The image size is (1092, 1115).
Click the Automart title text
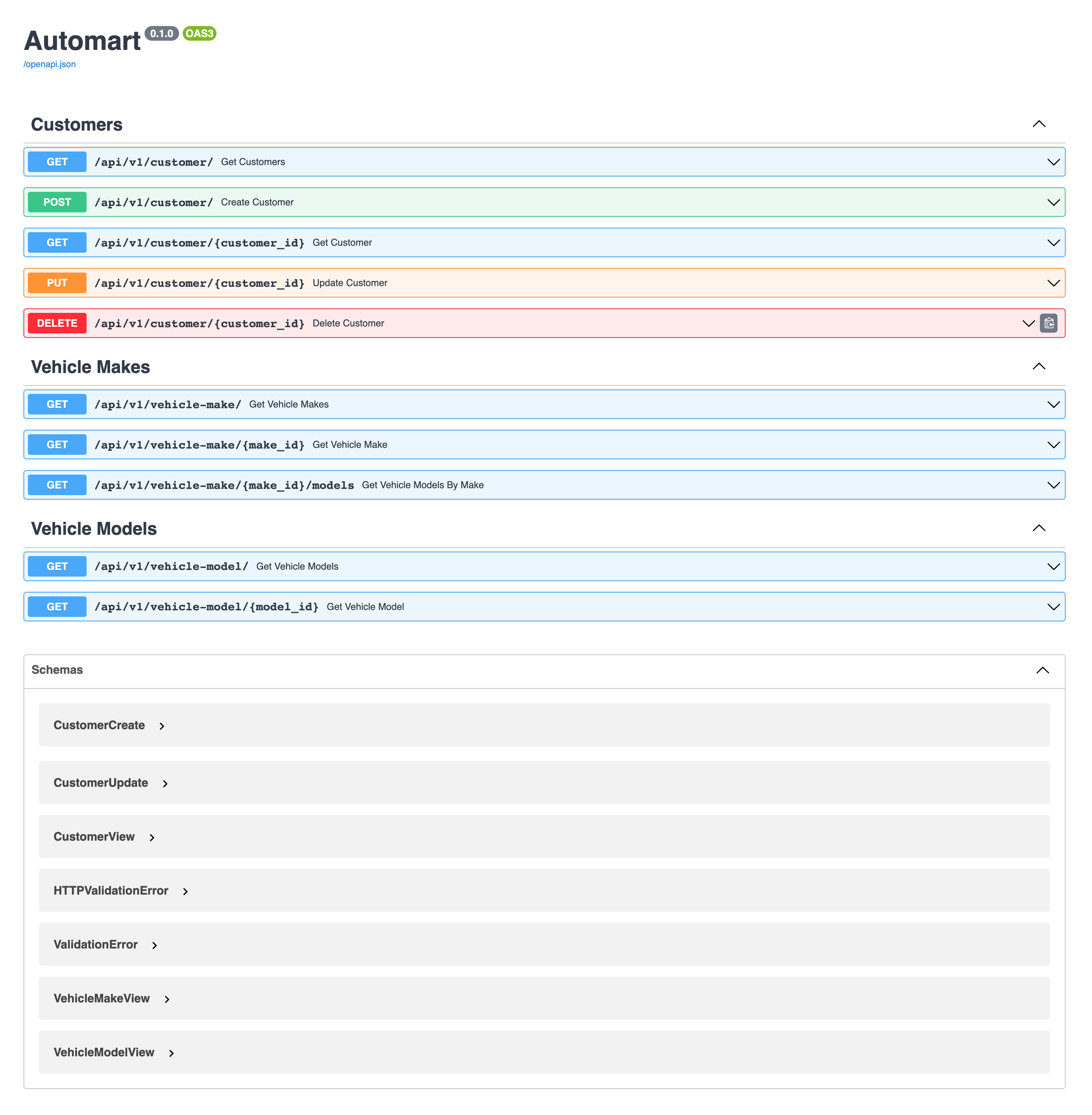[83, 41]
